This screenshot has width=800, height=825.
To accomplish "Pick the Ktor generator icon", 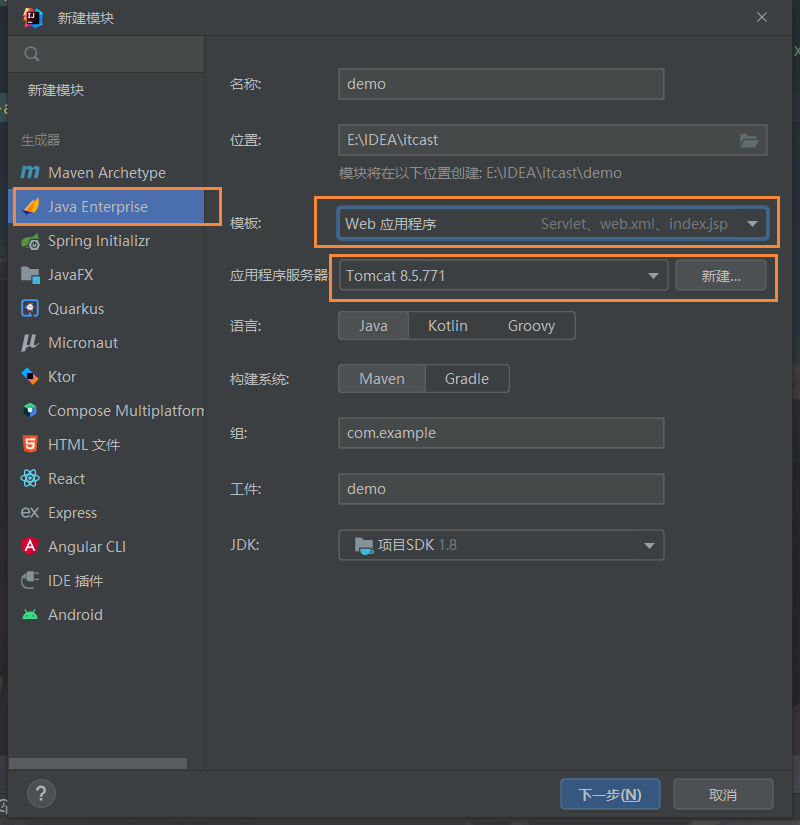I will click(x=30, y=377).
